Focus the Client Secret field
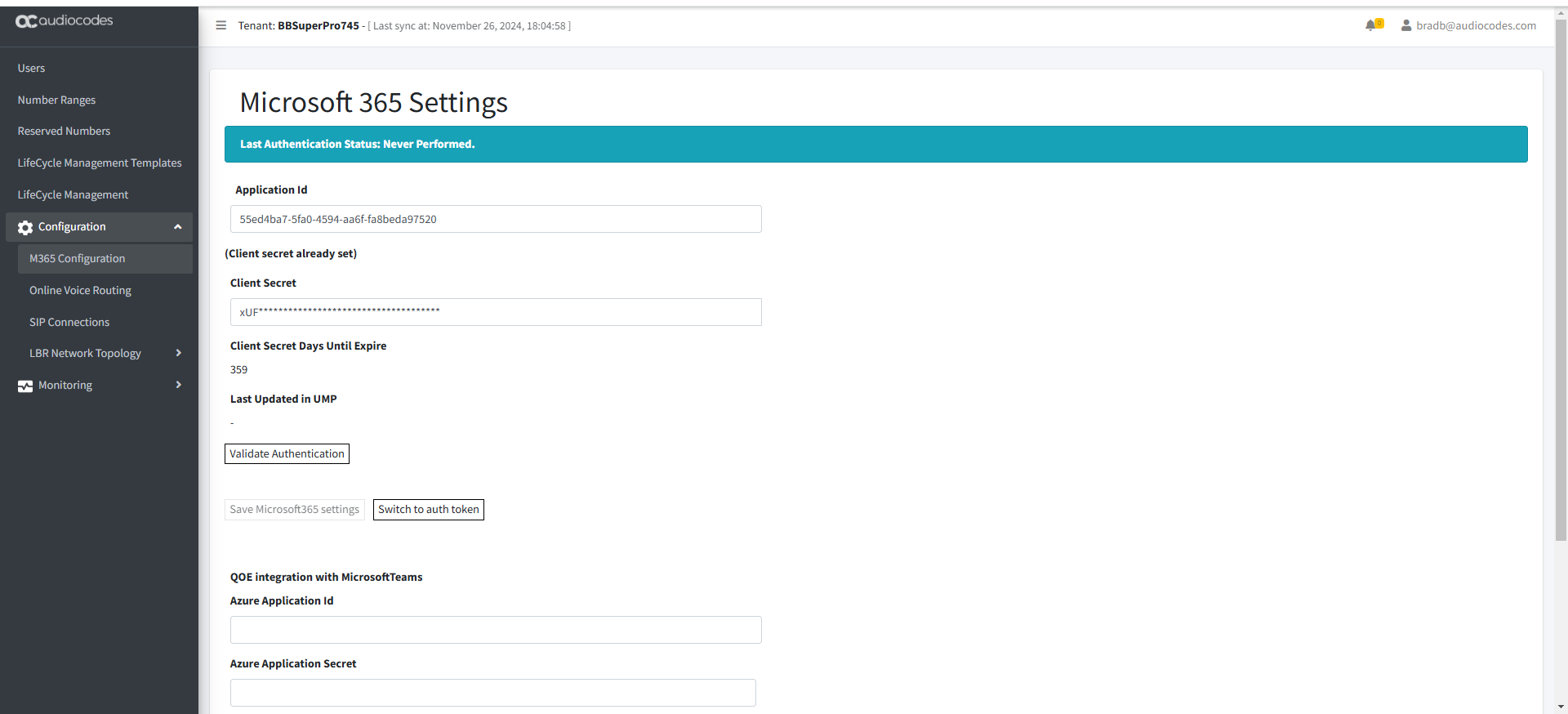 coord(496,312)
